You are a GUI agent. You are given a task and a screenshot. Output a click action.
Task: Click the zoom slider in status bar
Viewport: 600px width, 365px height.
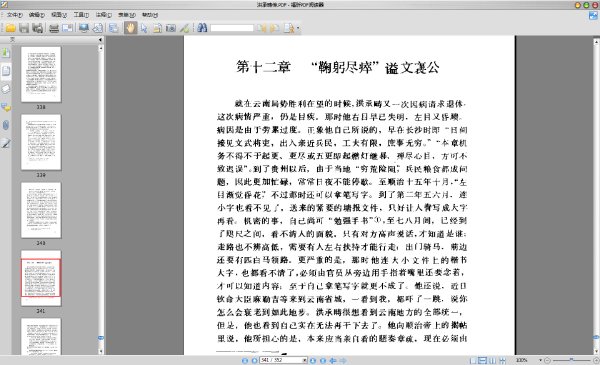(x=572, y=360)
